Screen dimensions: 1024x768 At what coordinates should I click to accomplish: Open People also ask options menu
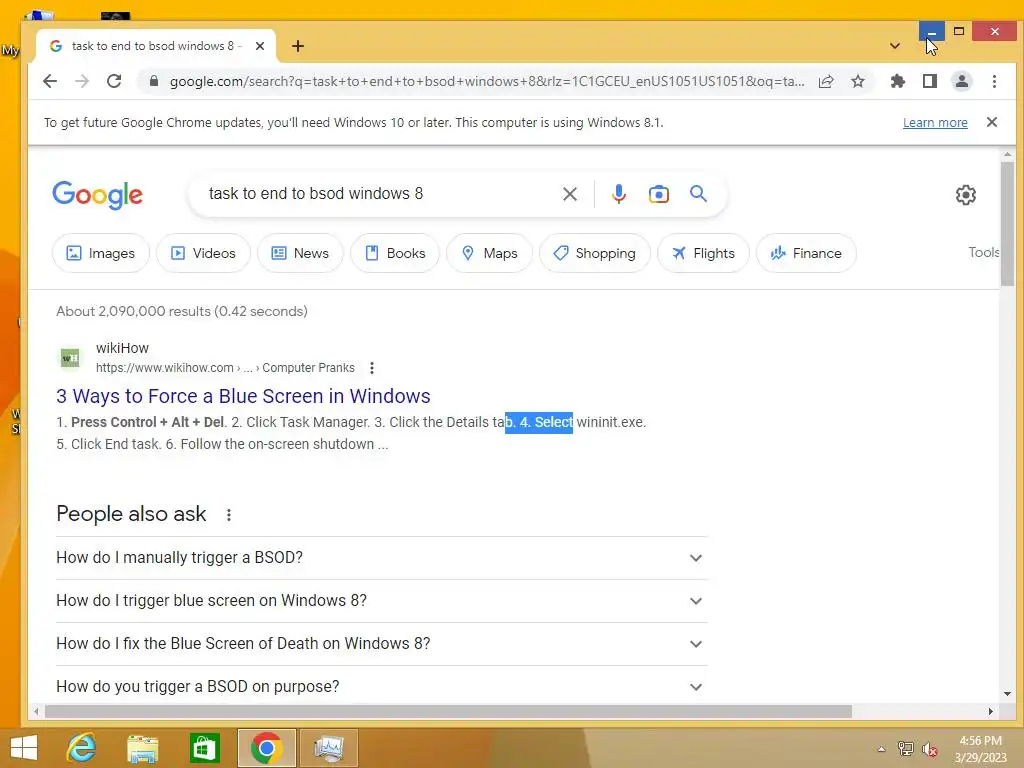click(x=229, y=515)
